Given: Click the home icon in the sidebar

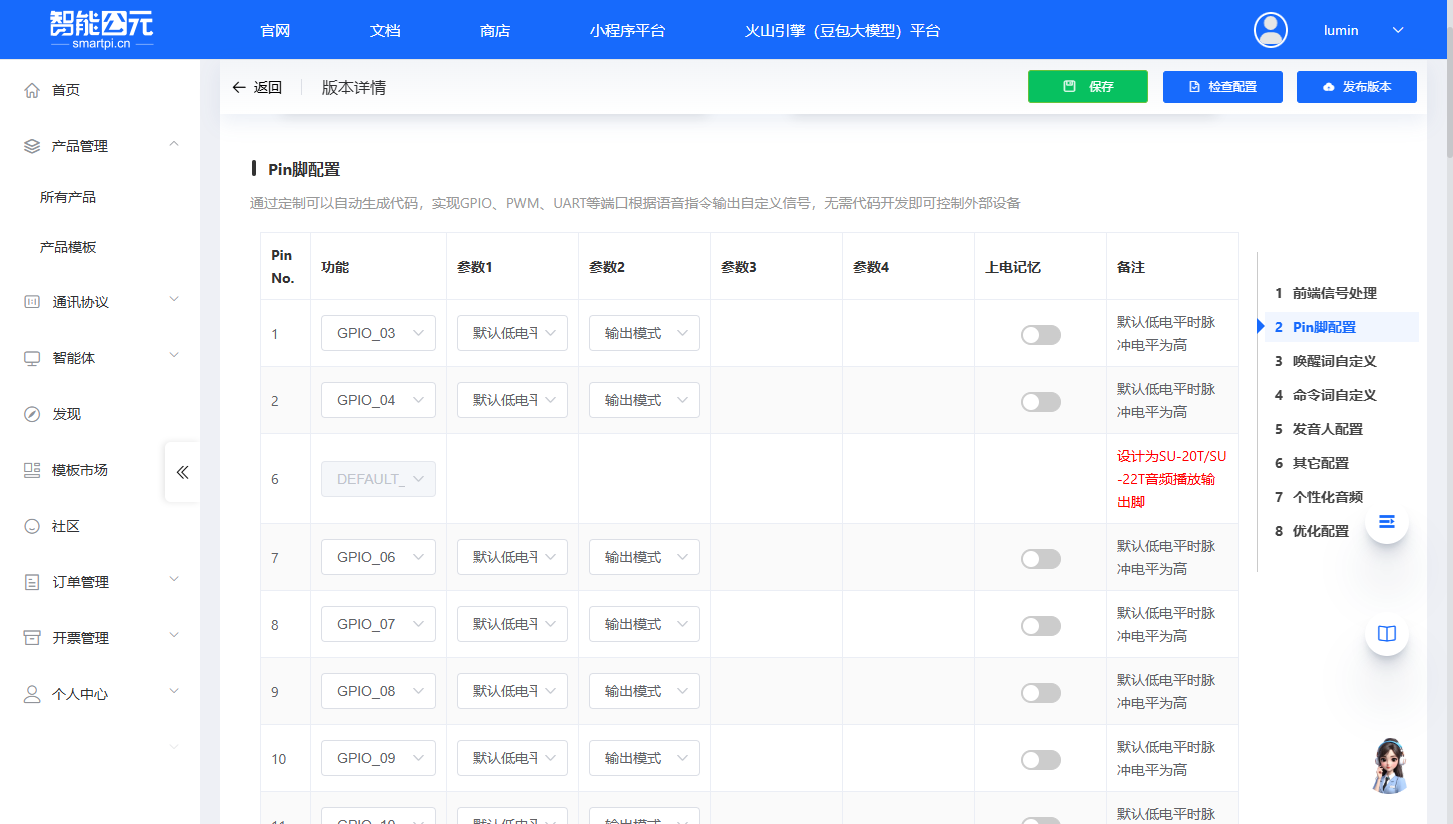Looking at the screenshot, I should point(32,90).
